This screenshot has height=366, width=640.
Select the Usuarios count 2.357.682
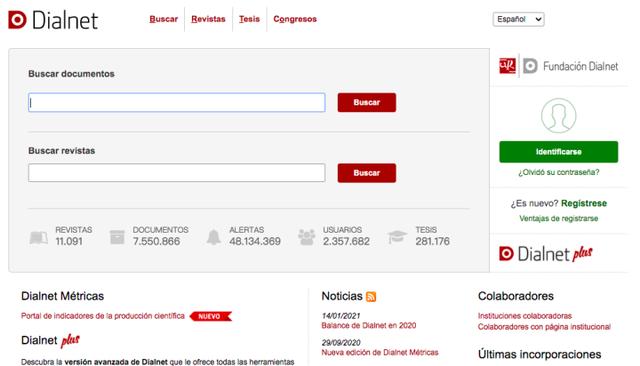pyautogui.click(x=346, y=242)
